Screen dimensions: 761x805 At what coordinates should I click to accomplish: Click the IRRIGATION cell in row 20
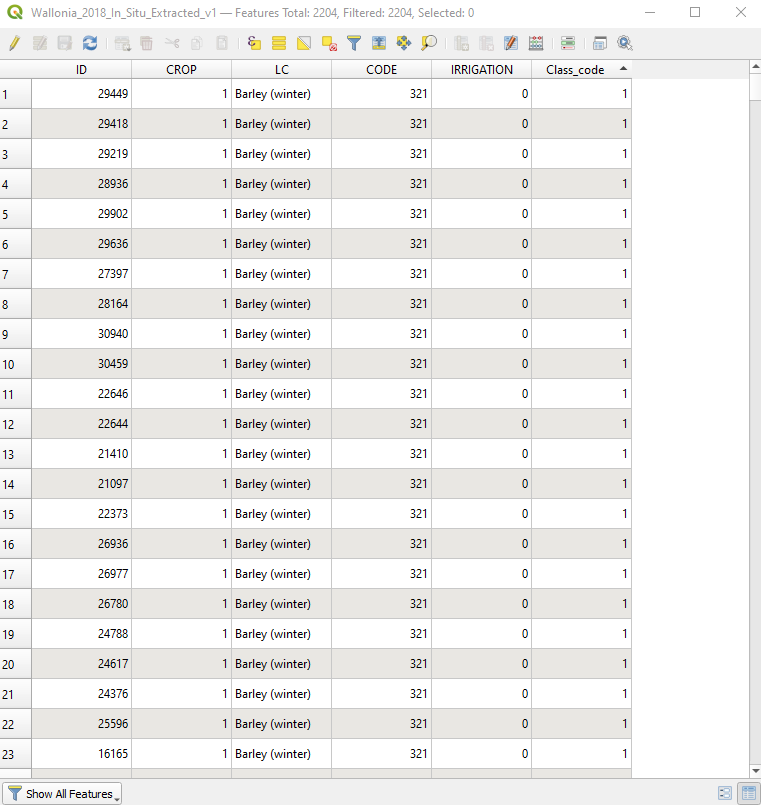coord(482,664)
